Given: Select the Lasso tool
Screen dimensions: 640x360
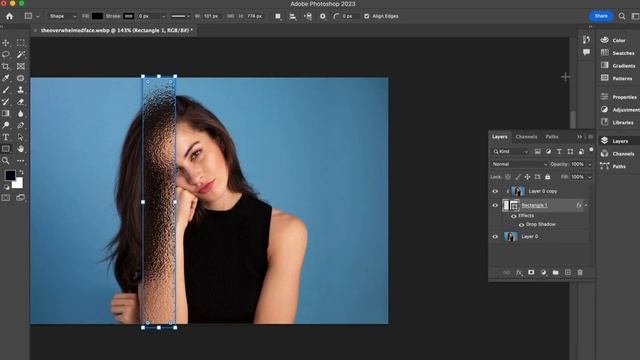Looking at the screenshot, I should click(6, 54).
